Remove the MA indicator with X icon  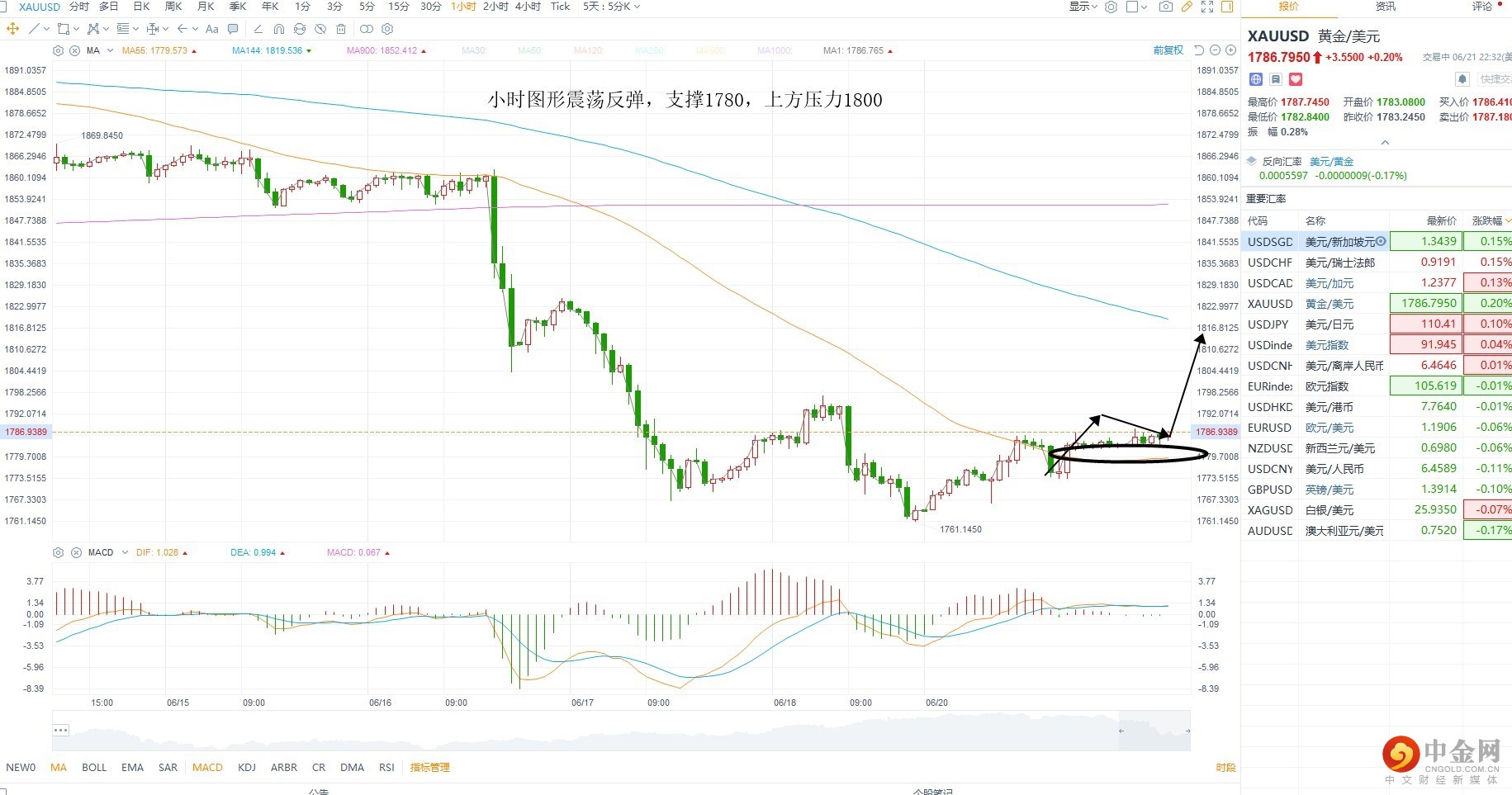pos(74,50)
